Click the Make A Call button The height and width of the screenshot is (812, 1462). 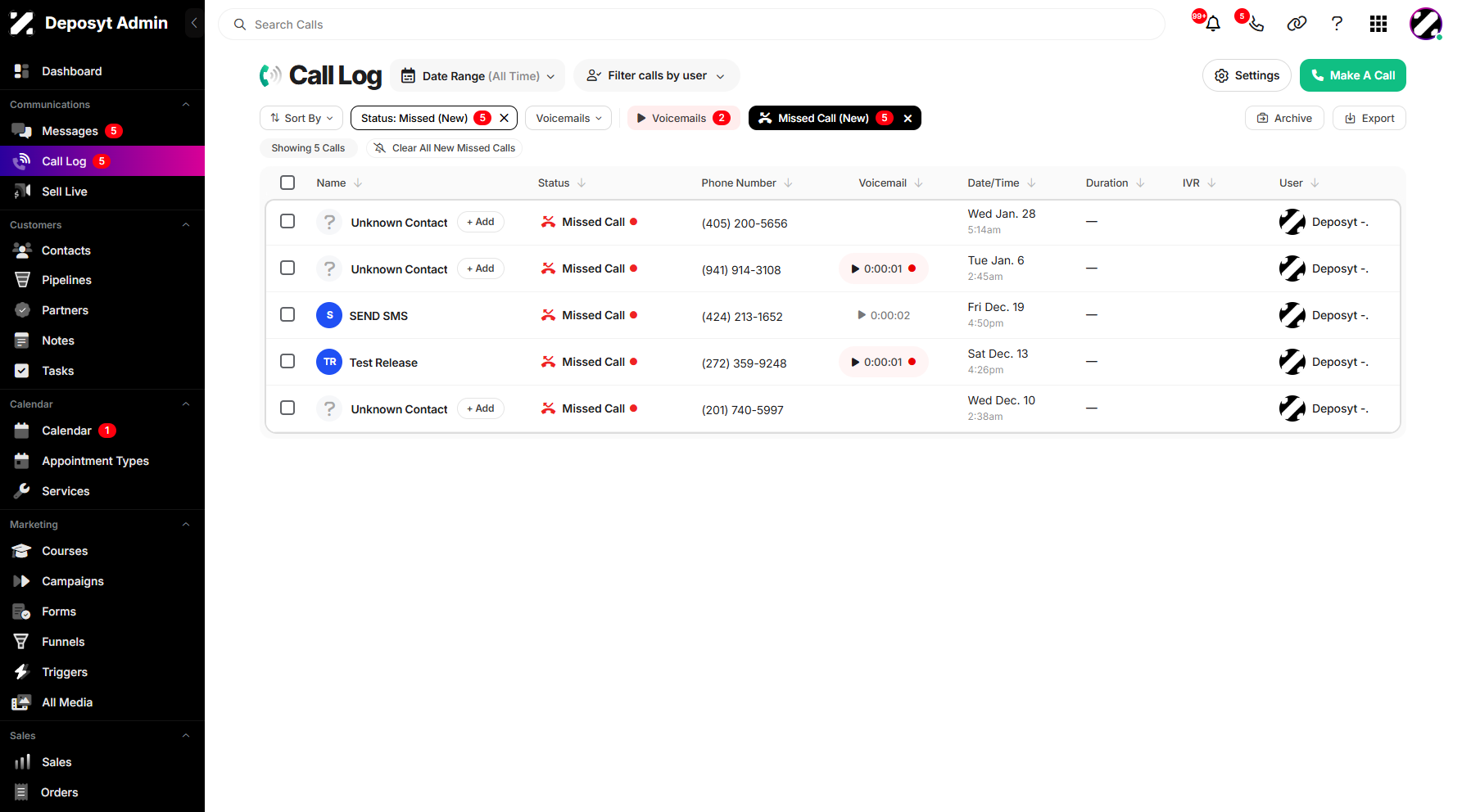pyautogui.click(x=1353, y=75)
